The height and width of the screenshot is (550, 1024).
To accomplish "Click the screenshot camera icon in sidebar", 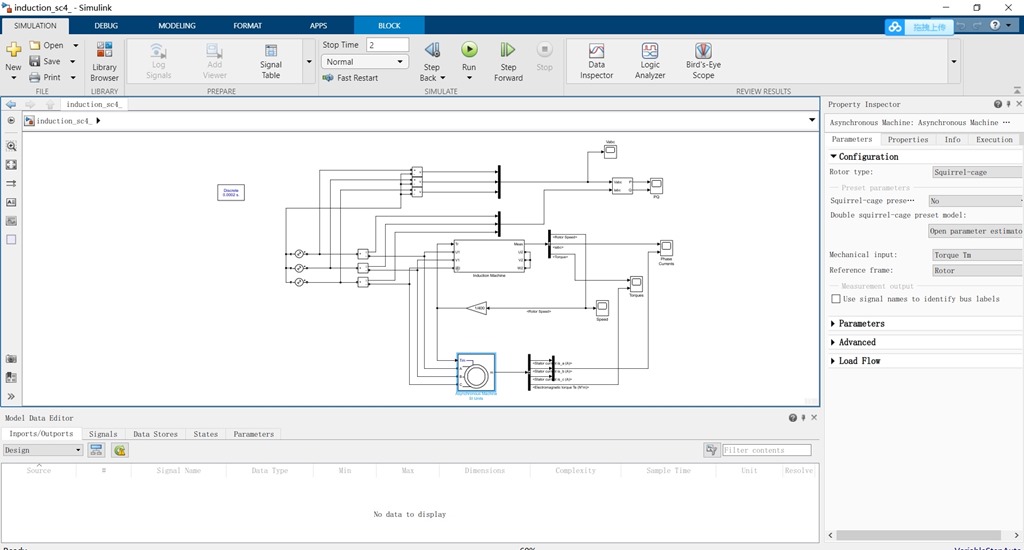I will [x=11, y=359].
